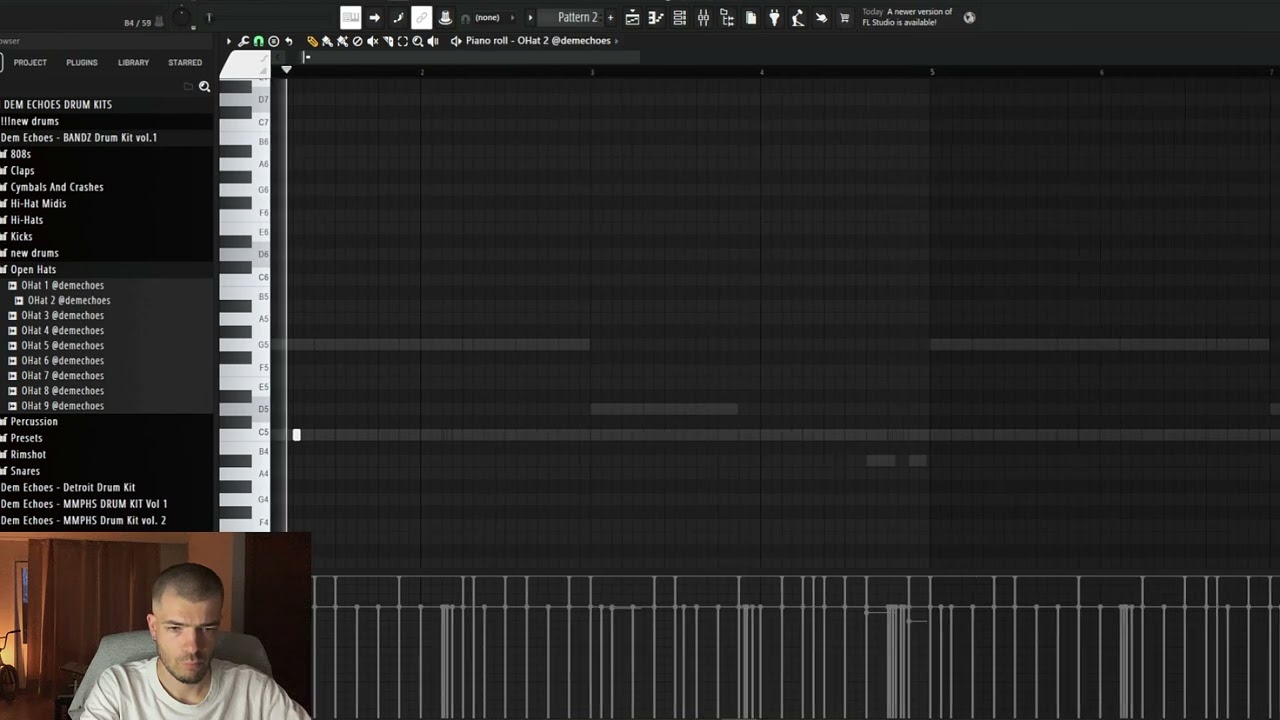The image size is (1280, 720).
Task: Expand the Percussion folder
Action: (34, 421)
